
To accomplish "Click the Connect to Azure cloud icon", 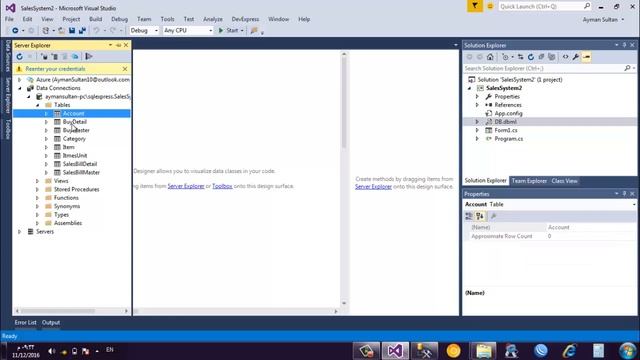I will (x=75, y=57).
